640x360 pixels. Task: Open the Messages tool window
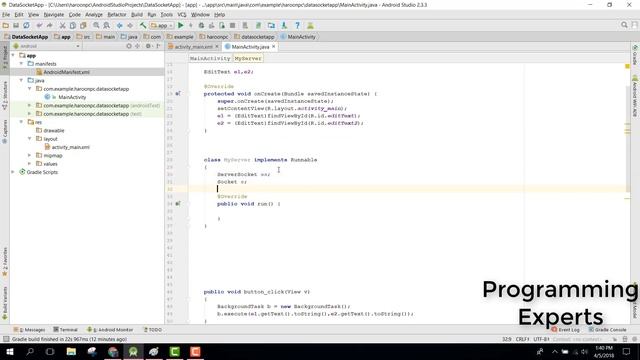pyautogui.click(x=29, y=330)
